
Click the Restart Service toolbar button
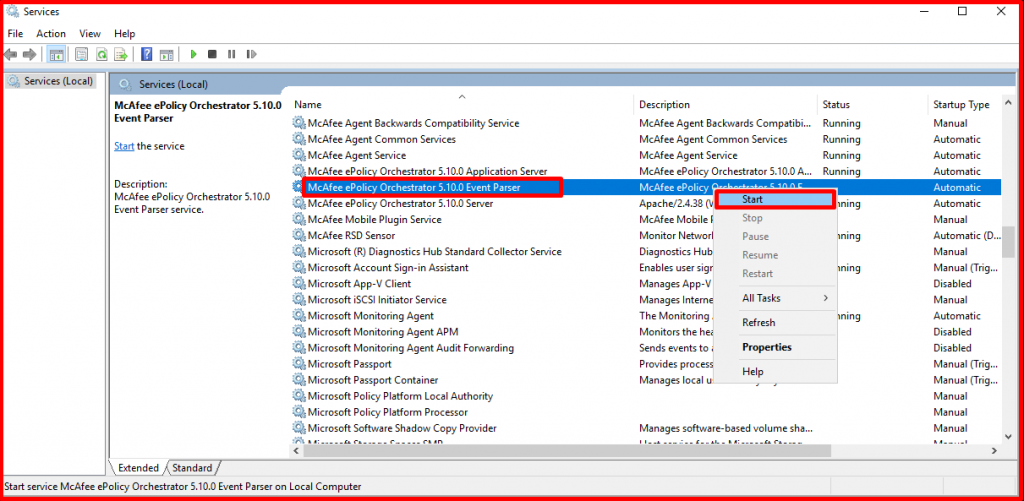coord(251,54)
